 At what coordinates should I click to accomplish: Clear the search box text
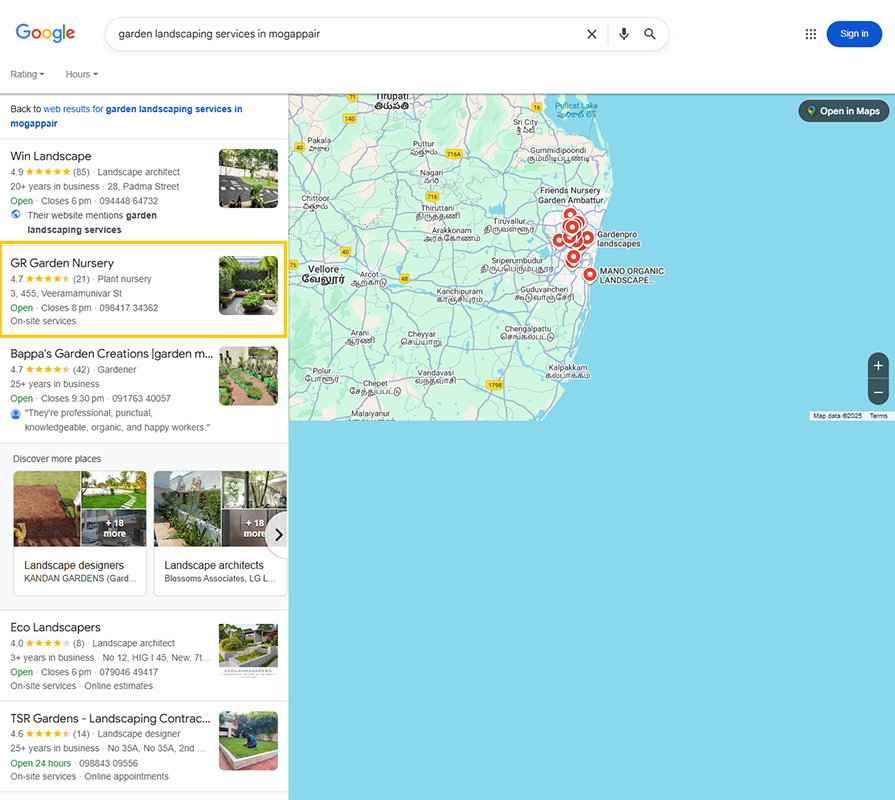point(591,34)
